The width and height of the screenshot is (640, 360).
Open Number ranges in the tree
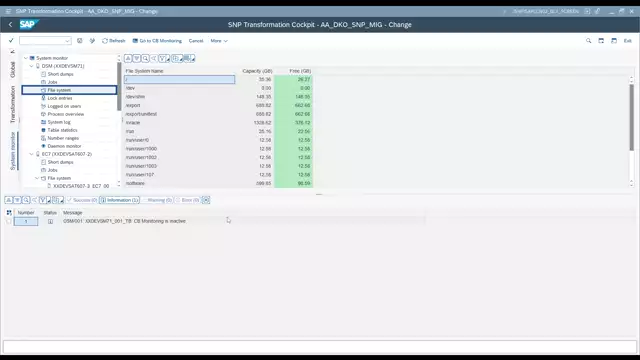click(x=63, y=138)
